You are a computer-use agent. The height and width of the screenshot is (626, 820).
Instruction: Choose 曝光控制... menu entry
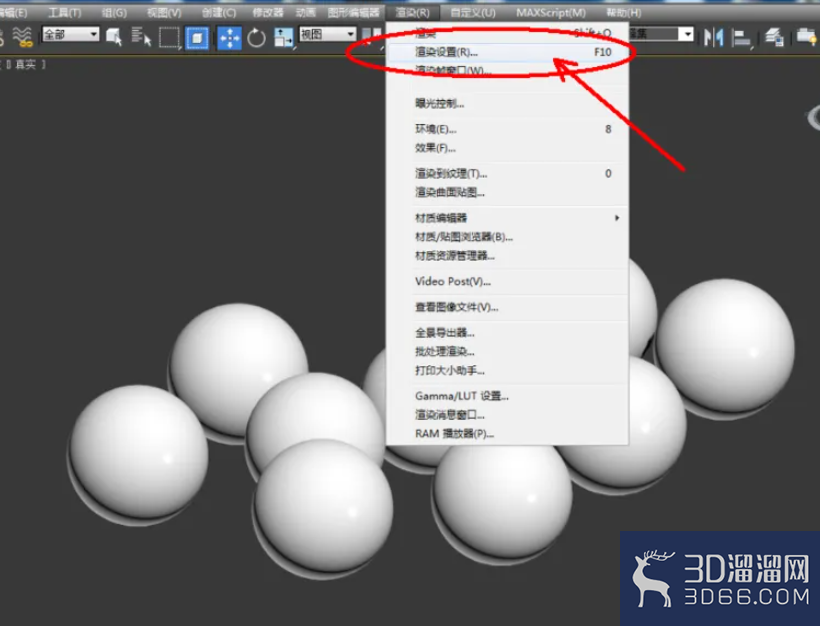point(507,104)
